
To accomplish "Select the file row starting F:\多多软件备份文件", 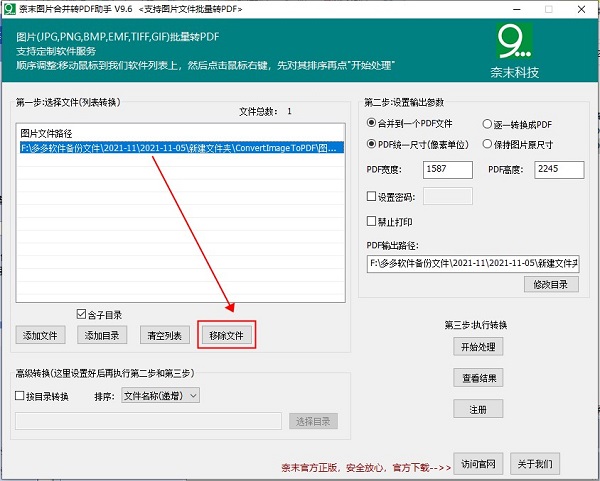I will [182, 148].
